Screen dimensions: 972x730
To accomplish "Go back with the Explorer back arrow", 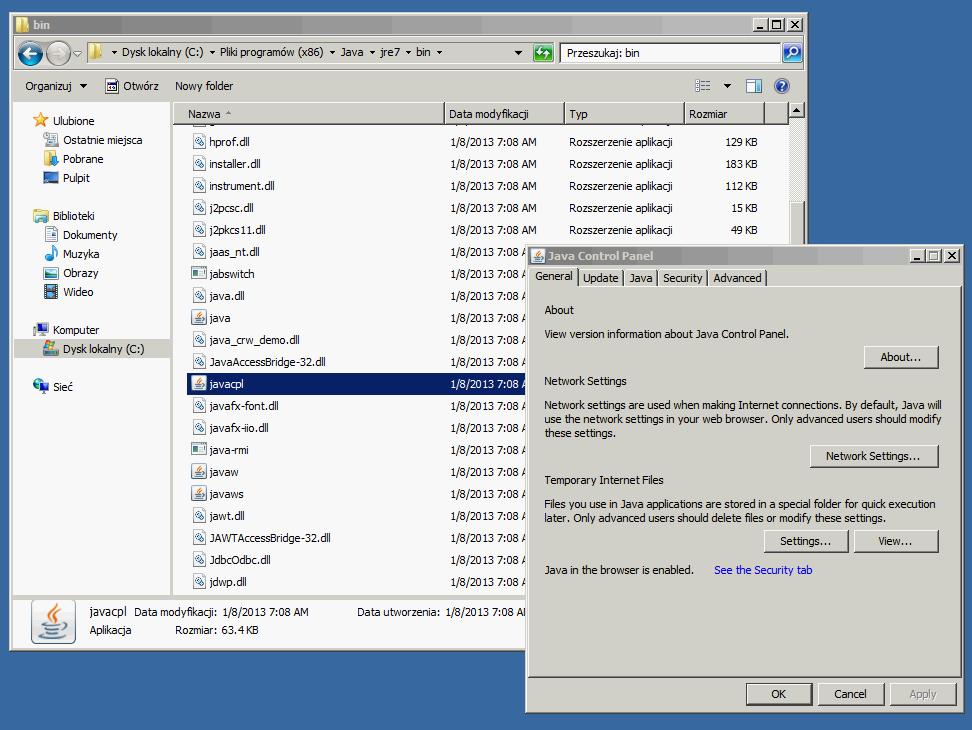I will 30,53.
